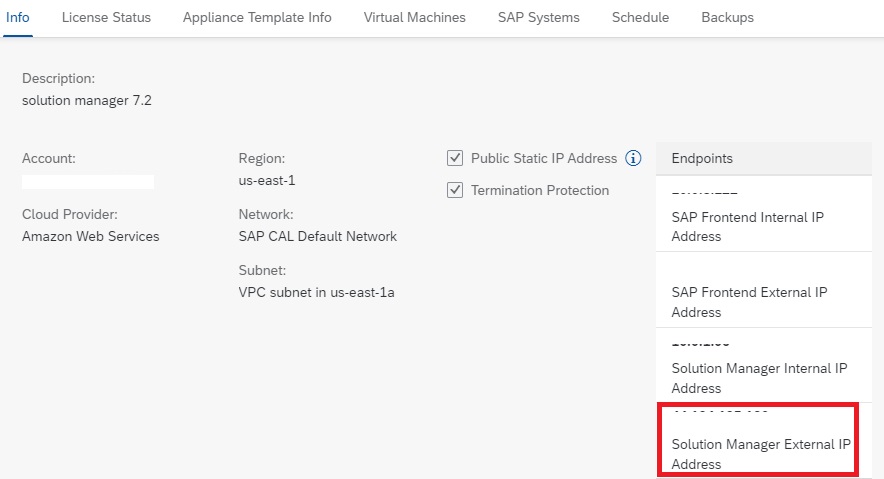884x479 pixels.
Task: Click the Solution Manager External IP Address entry
Action: pos(759,454)
